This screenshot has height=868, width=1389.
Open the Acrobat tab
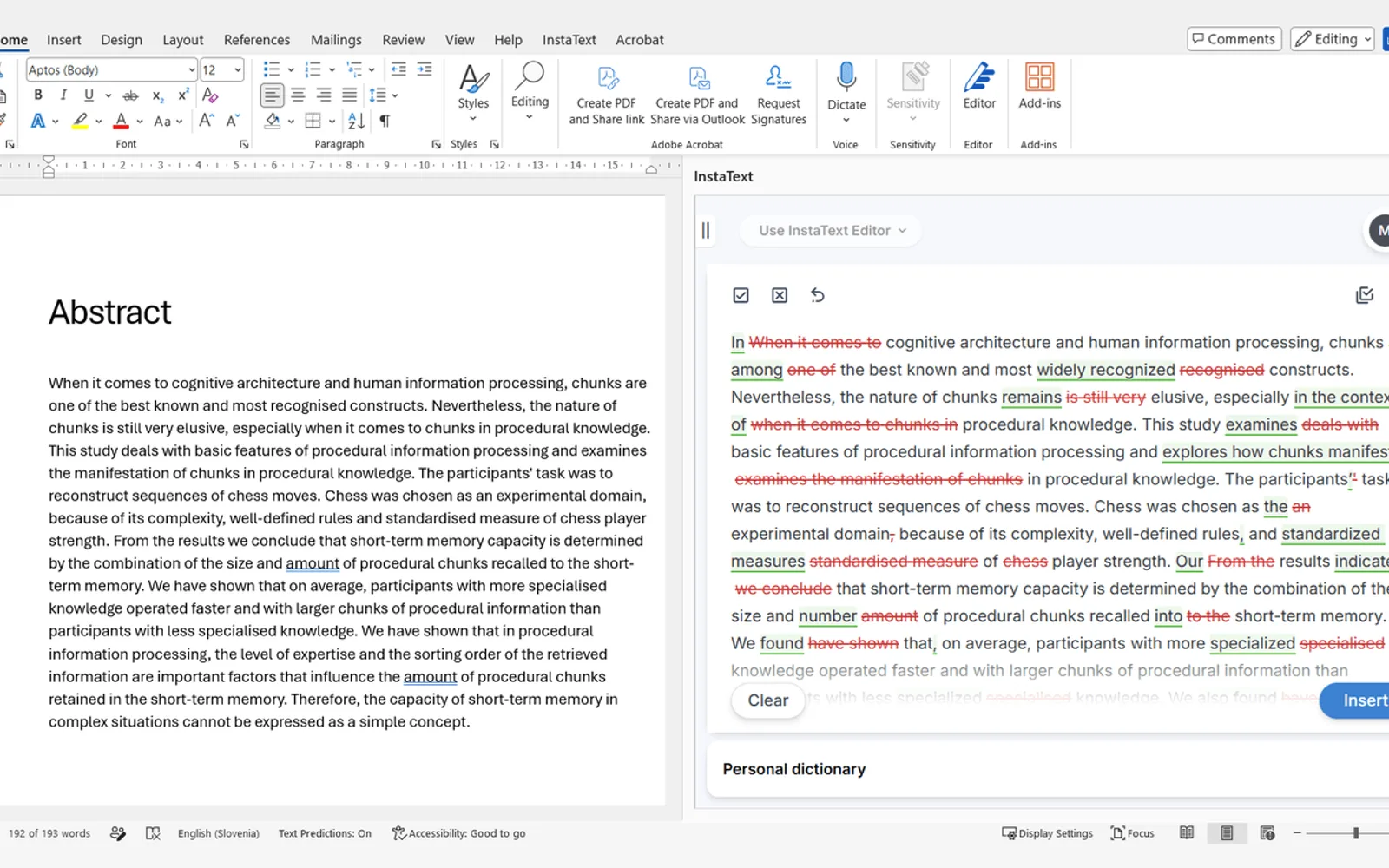[640, 40]
